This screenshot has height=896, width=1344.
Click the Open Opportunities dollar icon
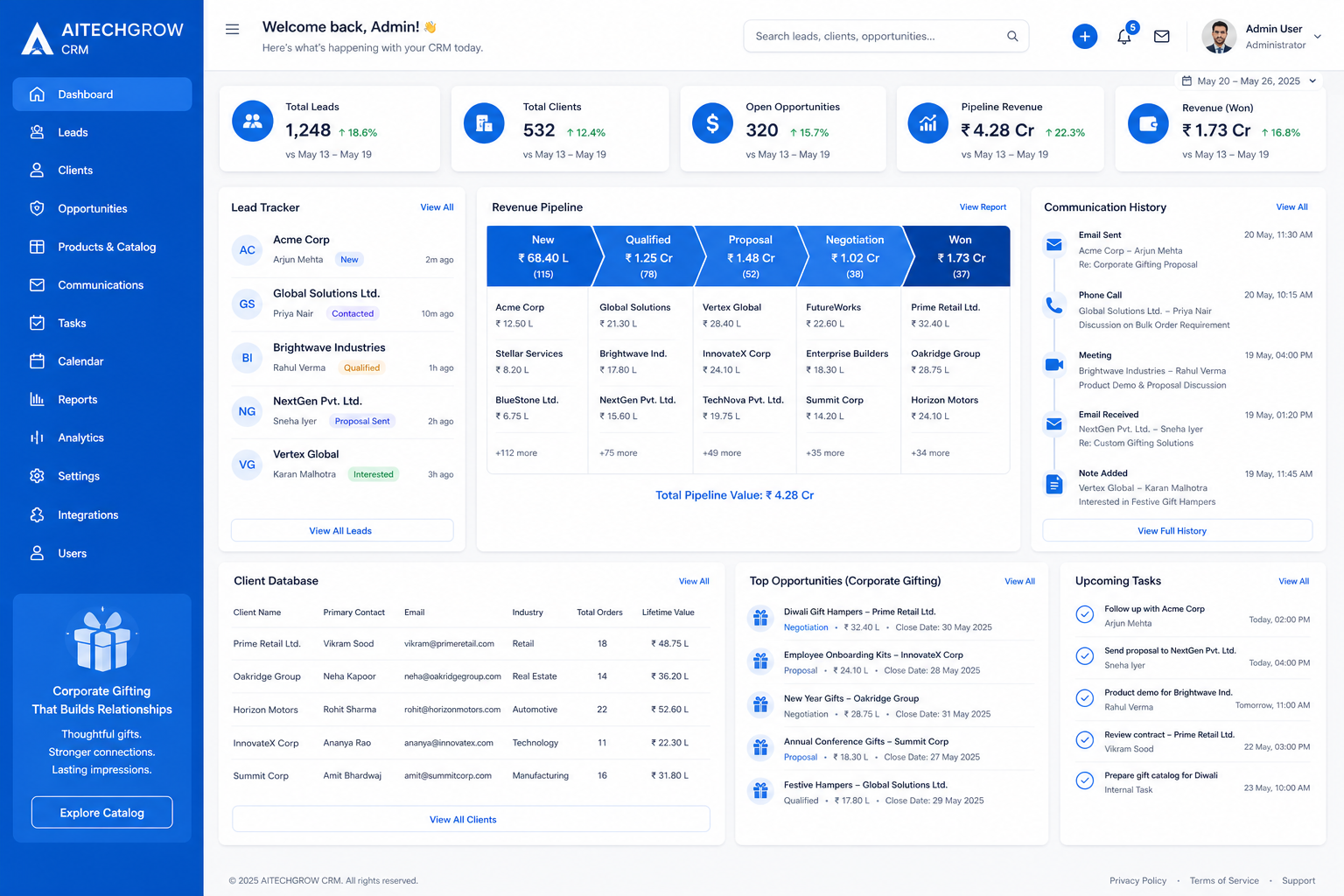(713, 123)
